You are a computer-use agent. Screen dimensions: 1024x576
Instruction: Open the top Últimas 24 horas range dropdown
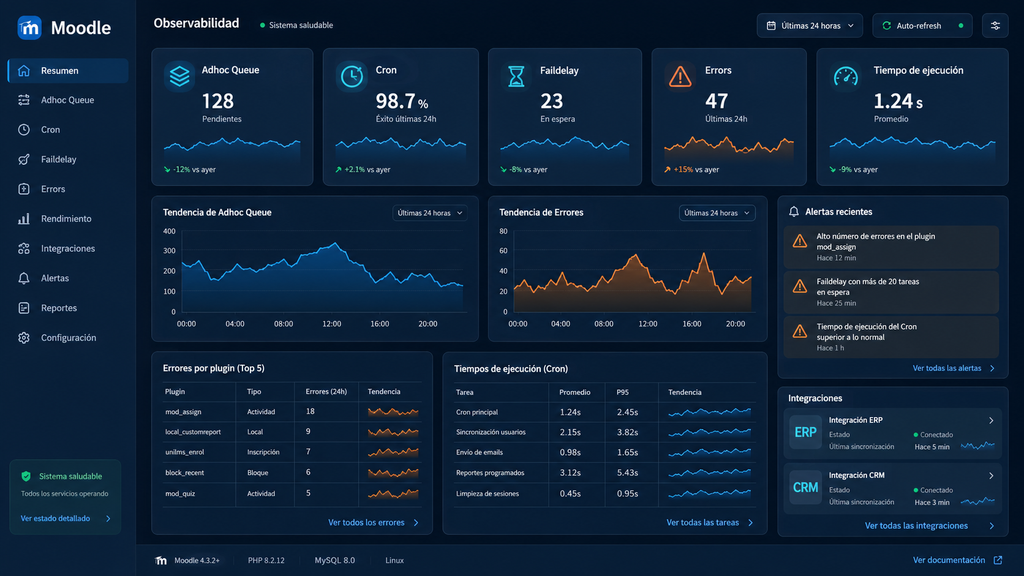pyautogui.click(x=810, y=25)
